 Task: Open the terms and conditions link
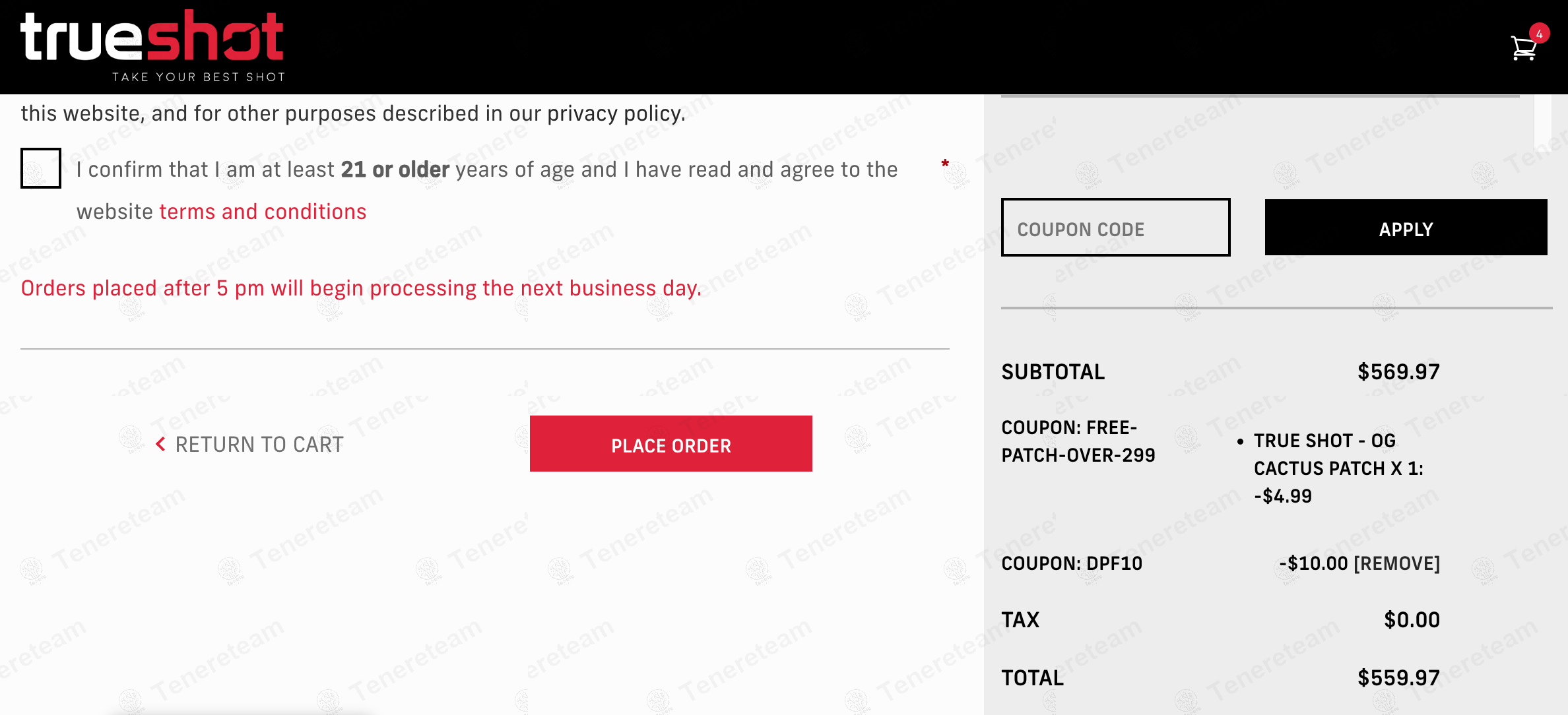tap(263, 212)
